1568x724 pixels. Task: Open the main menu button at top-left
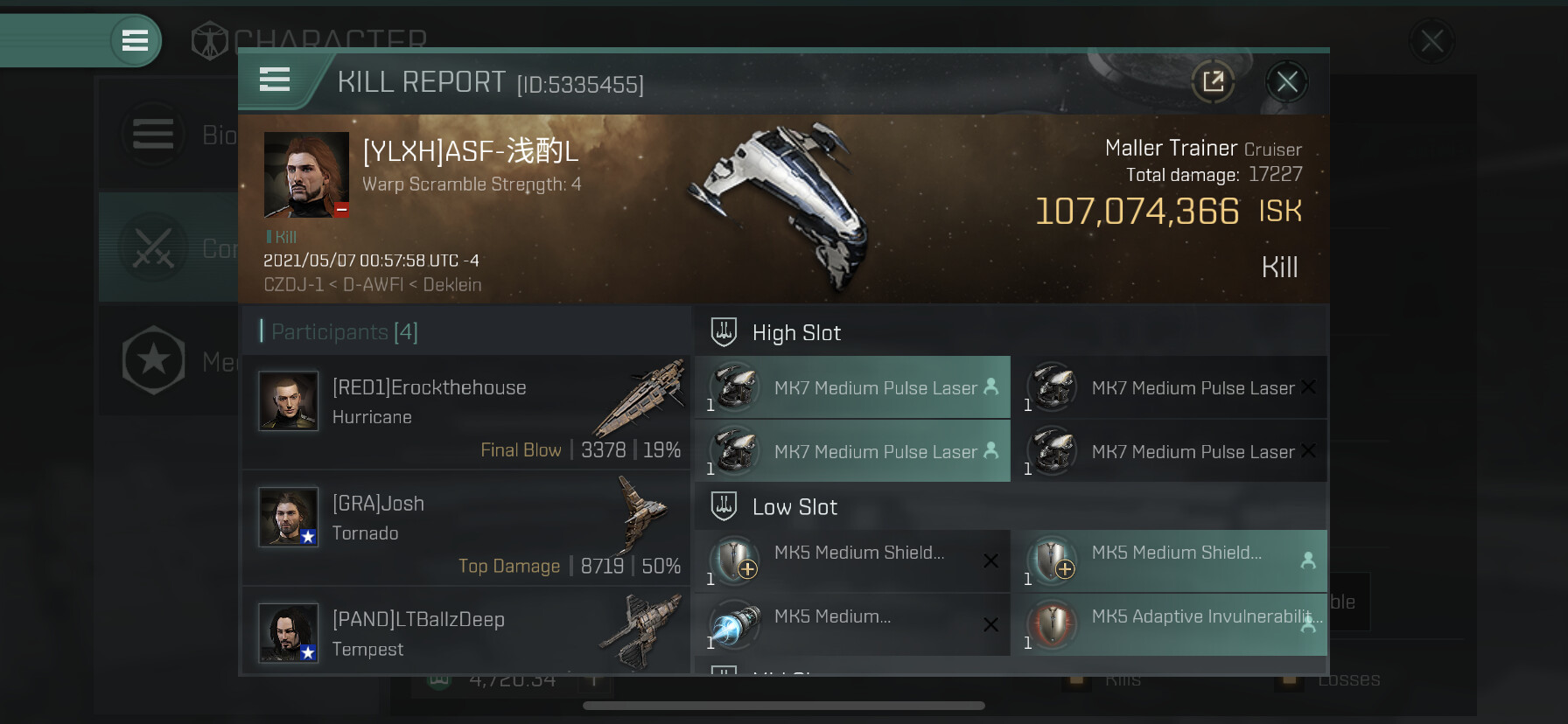[135, 40]
